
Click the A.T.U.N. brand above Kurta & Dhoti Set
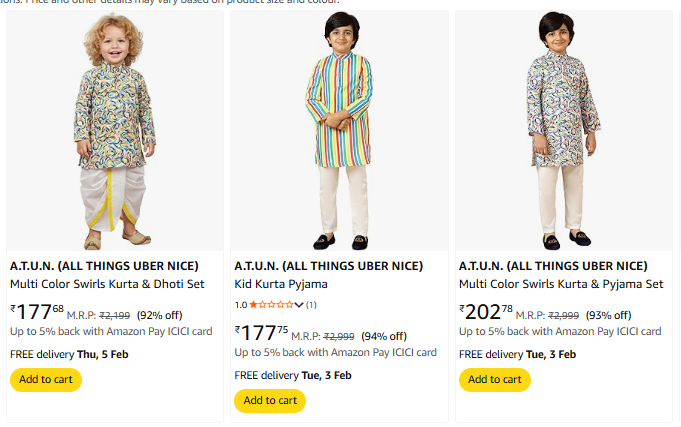click(104, 266)
